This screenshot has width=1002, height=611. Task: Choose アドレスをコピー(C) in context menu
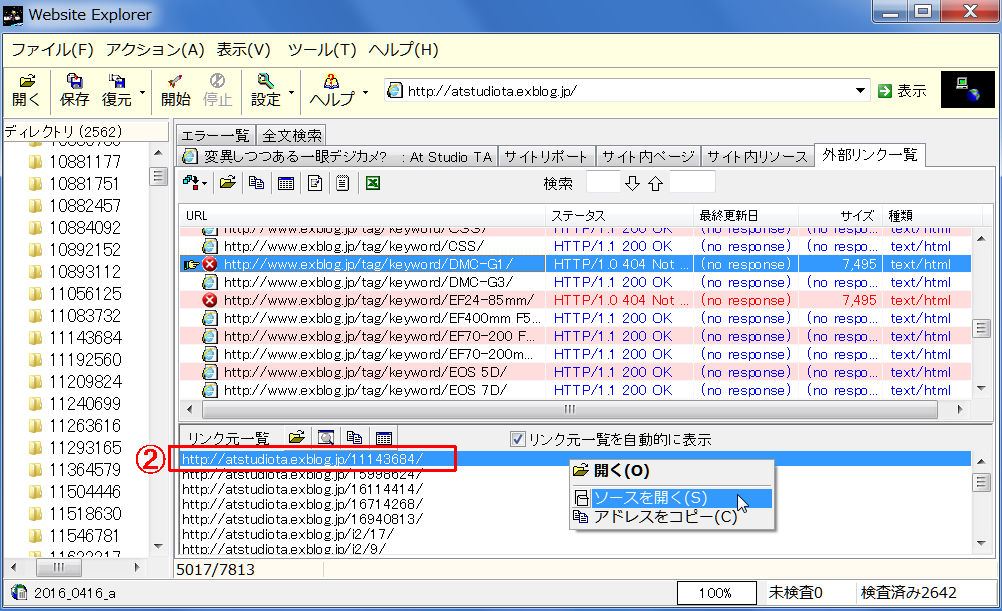(x=671, y=516)
